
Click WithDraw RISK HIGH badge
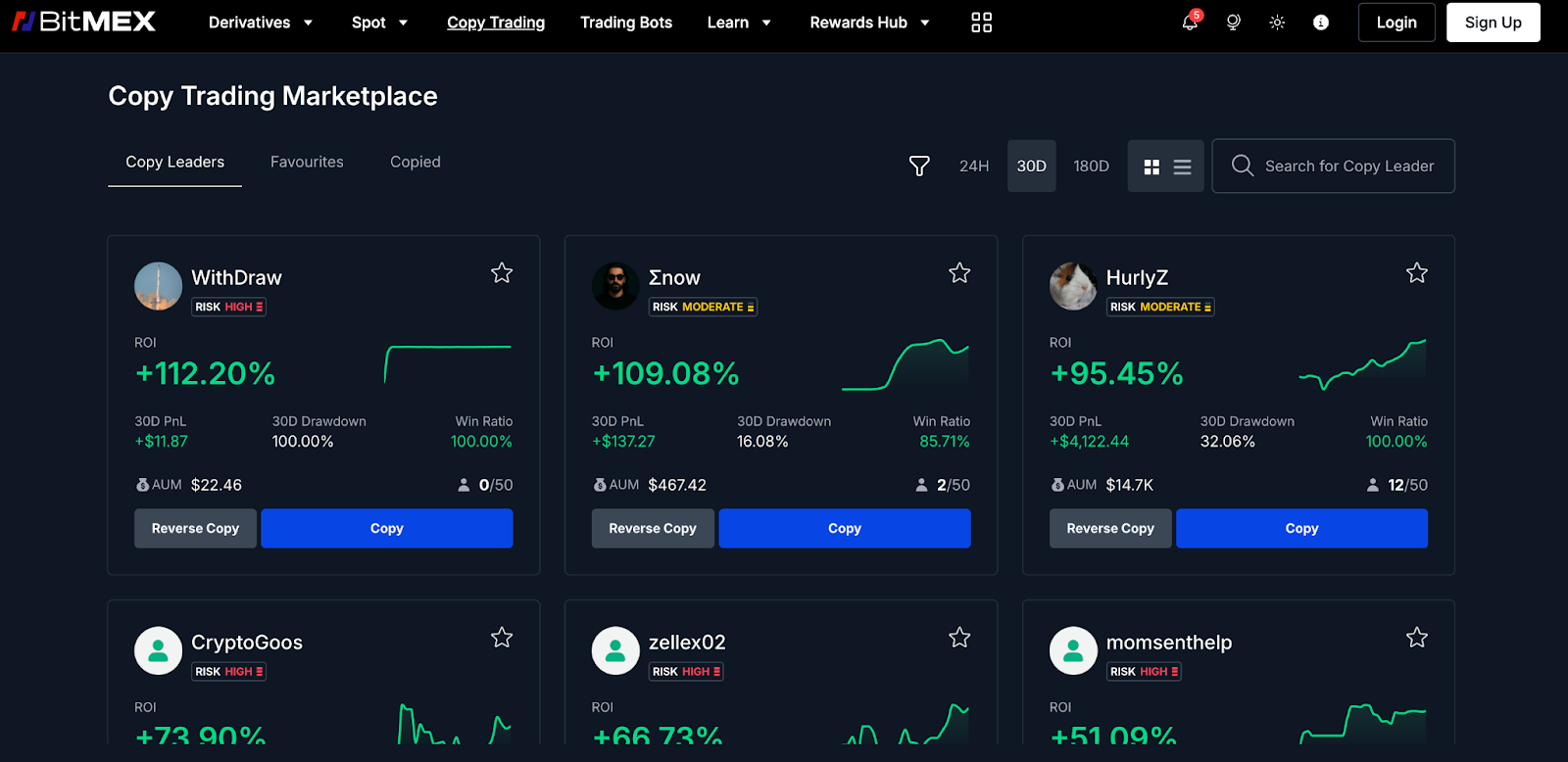[228, 308]
